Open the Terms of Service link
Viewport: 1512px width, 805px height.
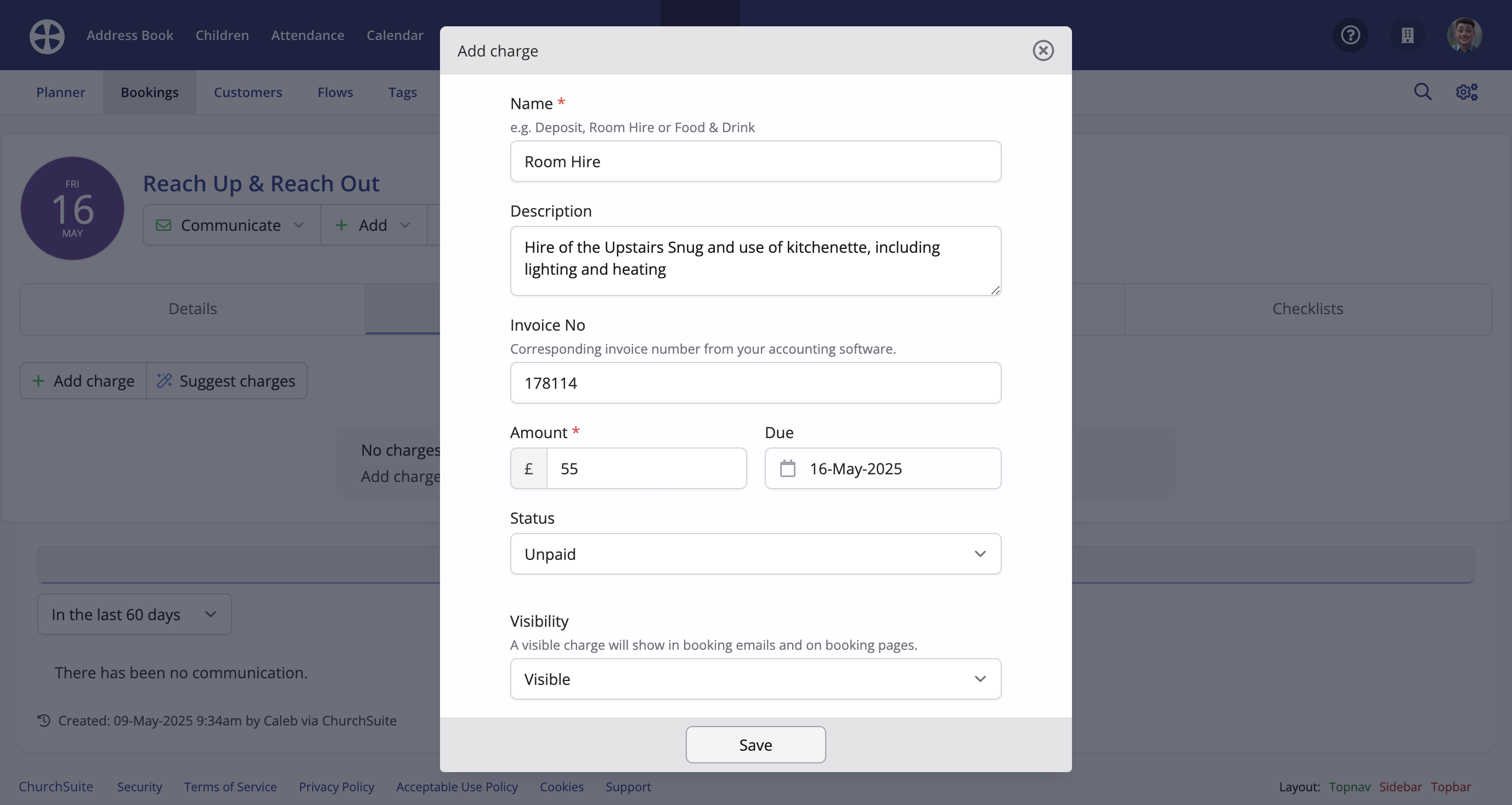[230, 786]
